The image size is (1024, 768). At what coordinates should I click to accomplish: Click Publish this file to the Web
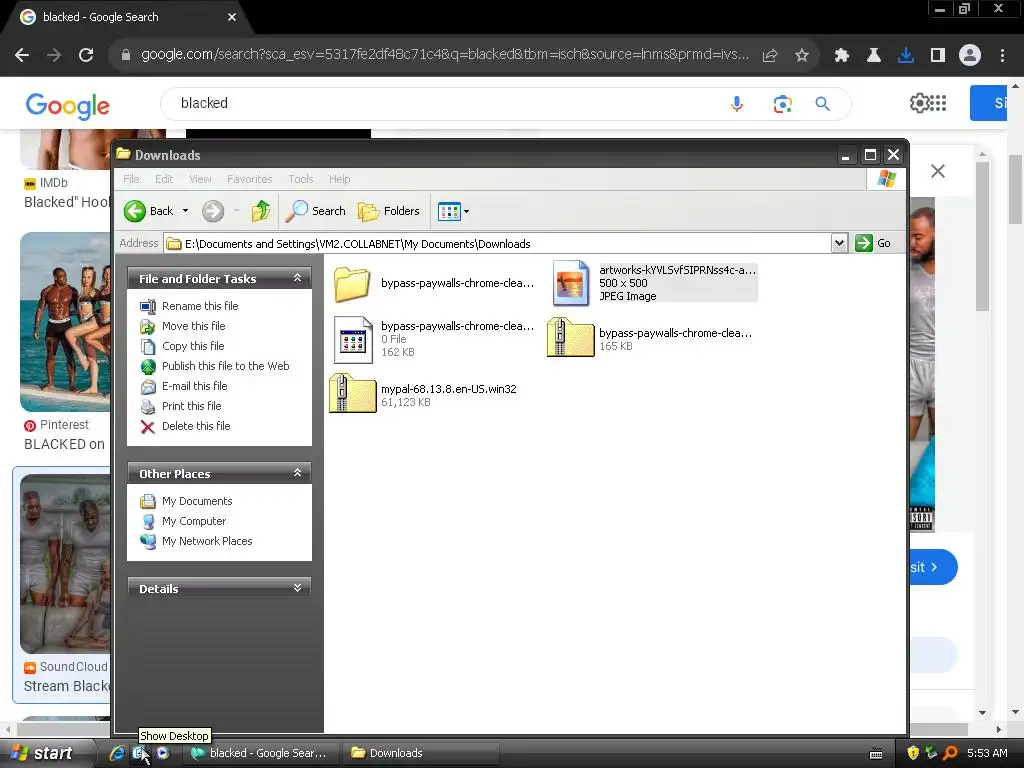click(225, 366)
